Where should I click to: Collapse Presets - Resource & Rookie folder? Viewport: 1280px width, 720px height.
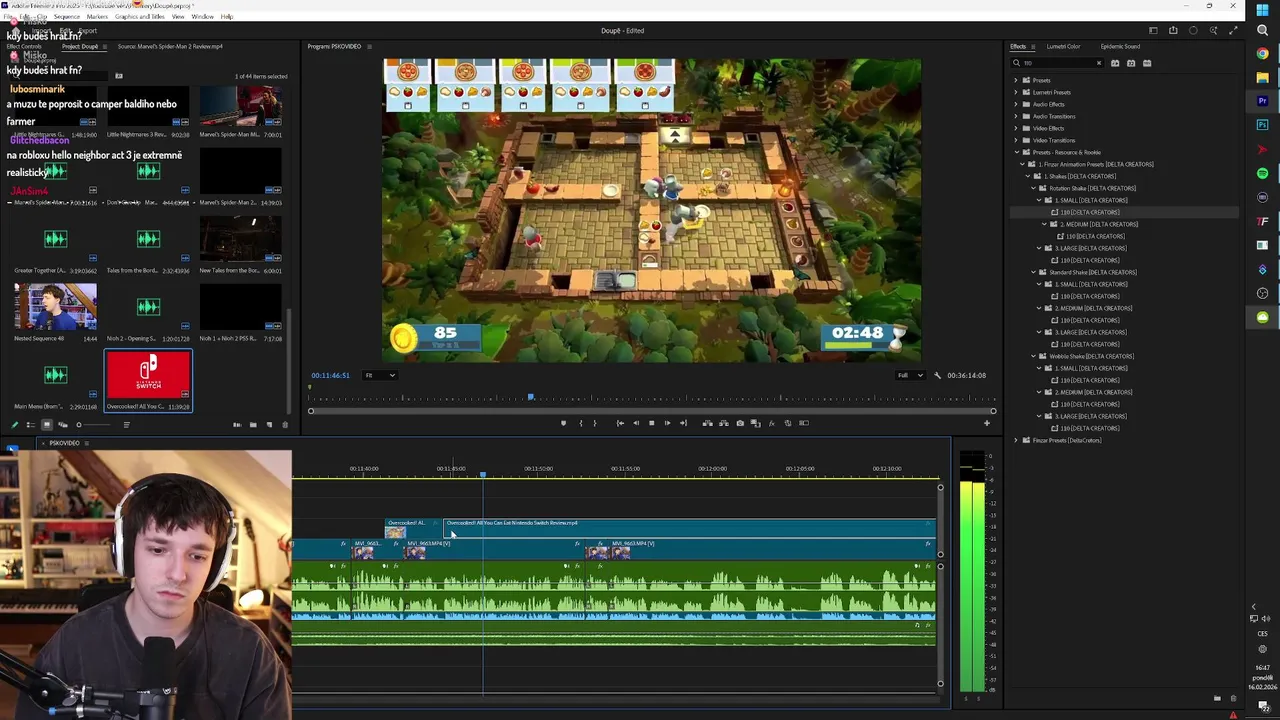coord(1016,152)
